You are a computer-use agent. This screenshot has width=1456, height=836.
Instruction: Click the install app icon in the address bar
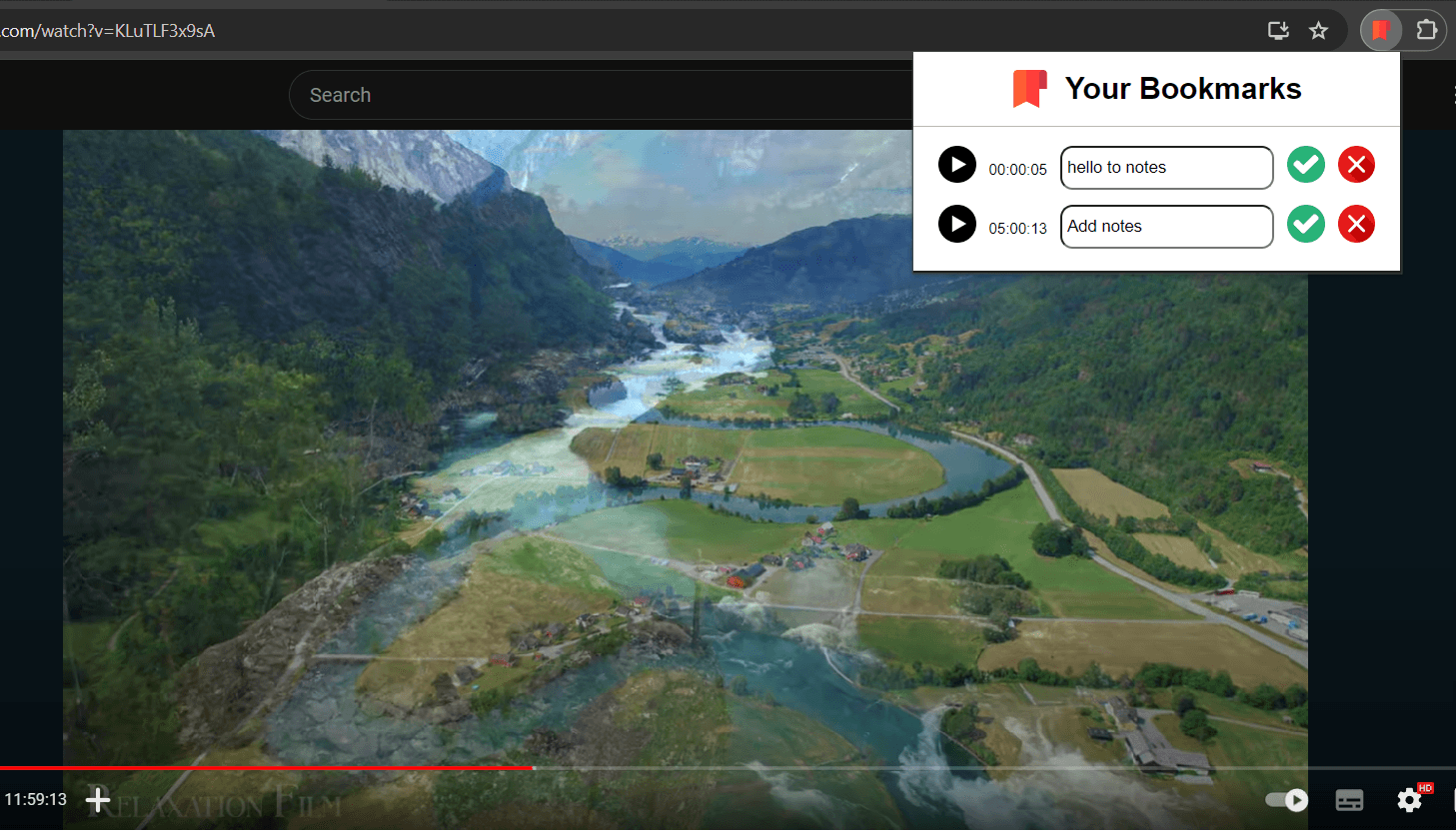(x=1278, y=31)
